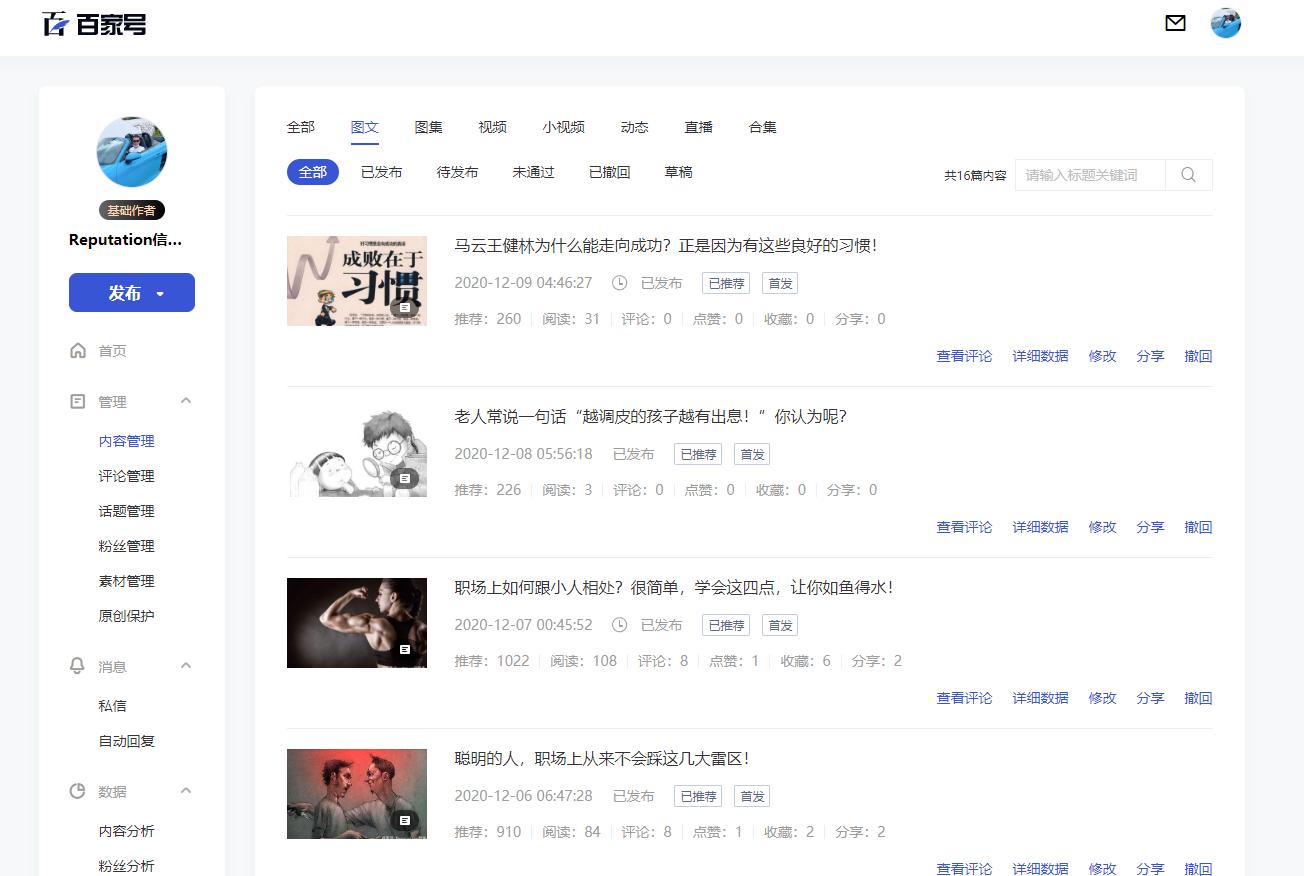
Task: Open the Baijiahao logo home link
Action: 95,23
